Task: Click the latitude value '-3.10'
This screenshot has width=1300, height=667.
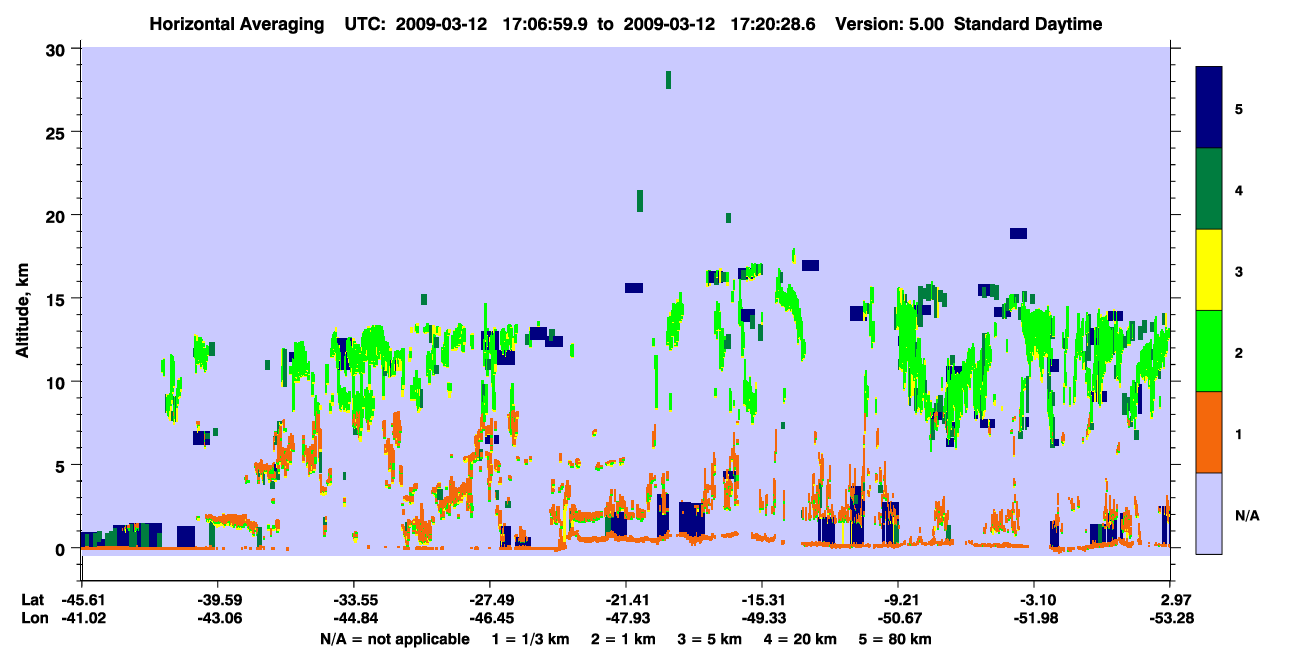Action: pos(1035,600)
